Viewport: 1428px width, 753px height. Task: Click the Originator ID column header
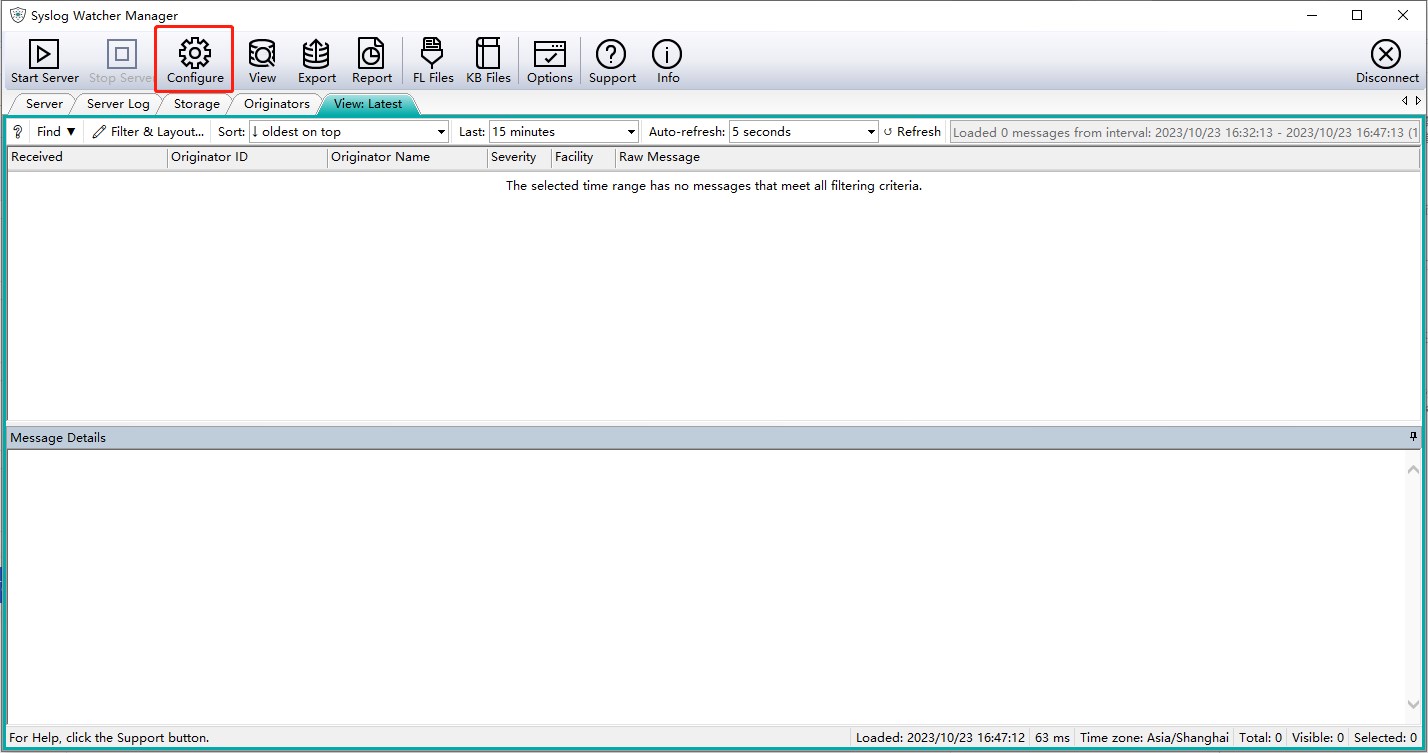pyautogui.click(x=247, y=157)
